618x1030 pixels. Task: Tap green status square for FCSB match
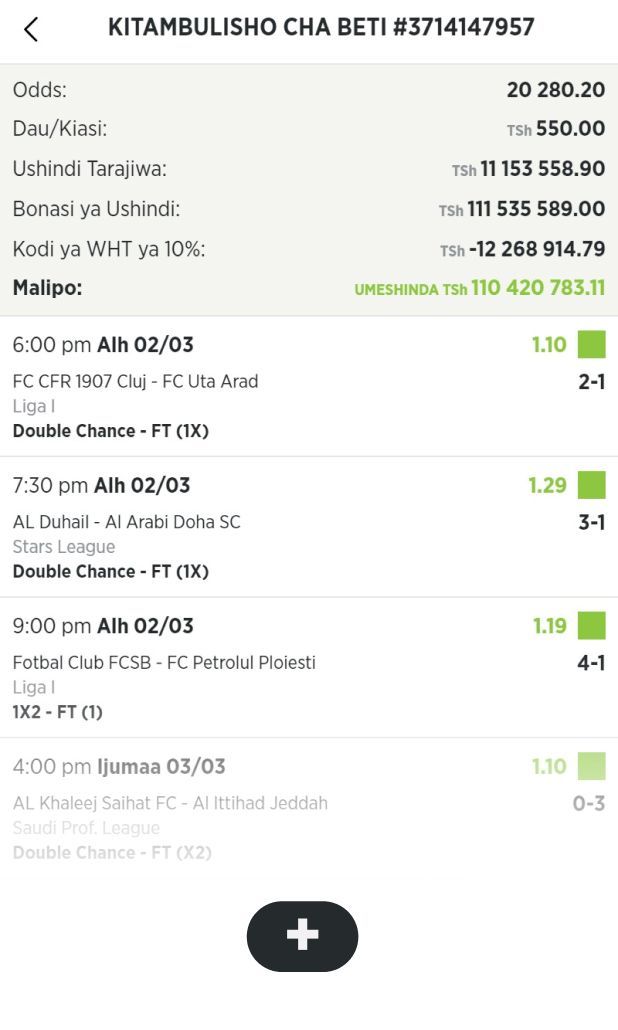[x=592, y=626]
